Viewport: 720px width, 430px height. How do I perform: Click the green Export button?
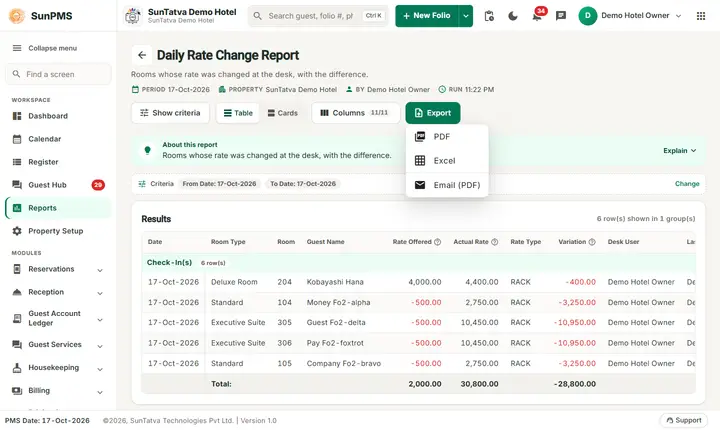[433, 113]
